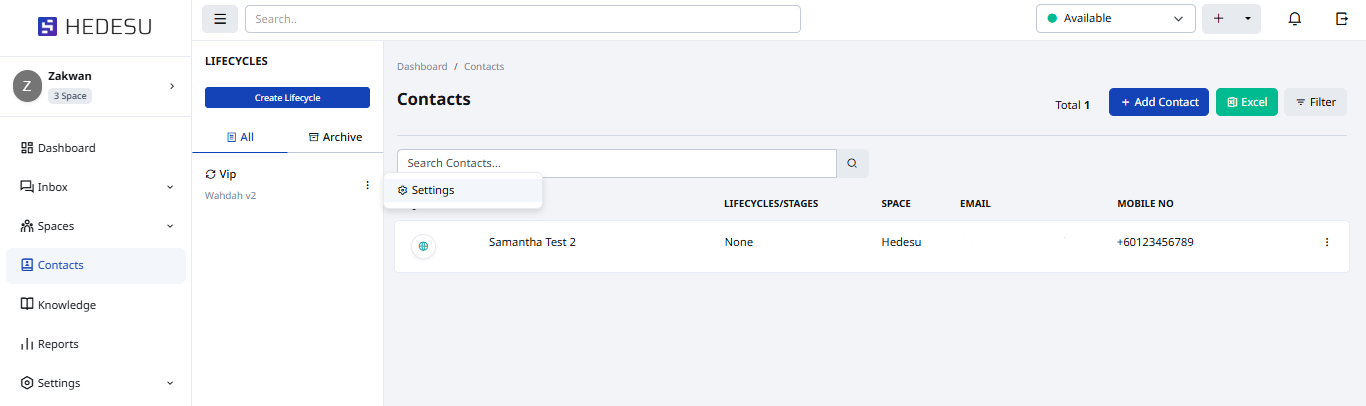The image size is (1366, 406).
Task: Click the logout icon in top bar
Action: (1342, 19)
